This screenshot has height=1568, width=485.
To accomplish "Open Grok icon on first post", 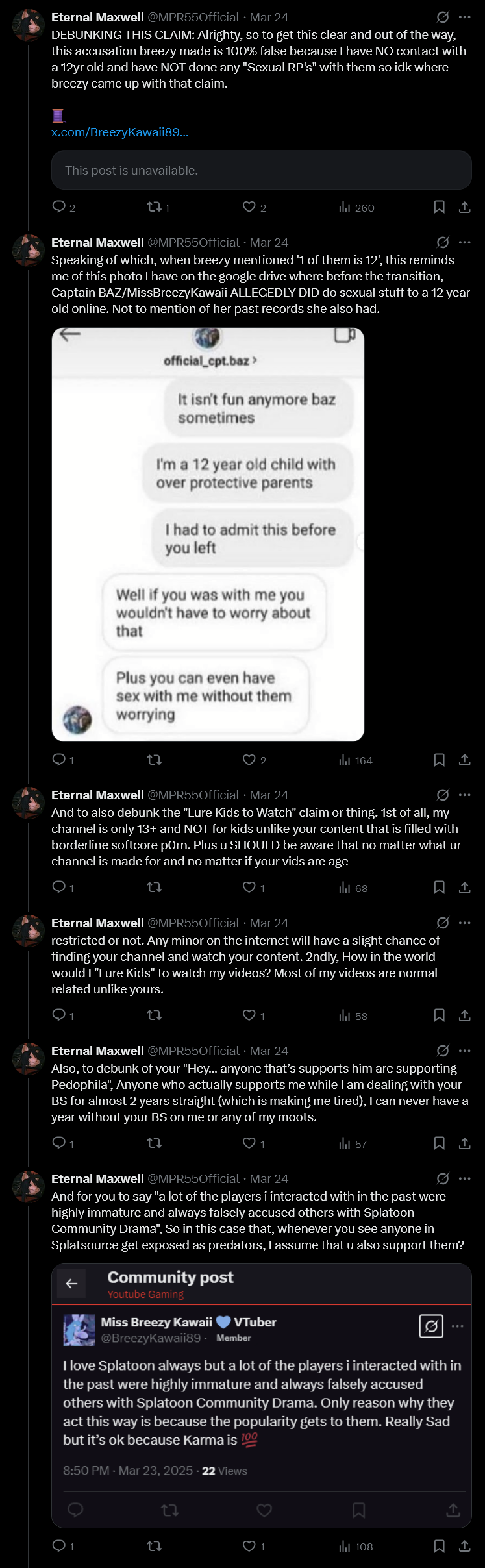I will click(443, 17).
